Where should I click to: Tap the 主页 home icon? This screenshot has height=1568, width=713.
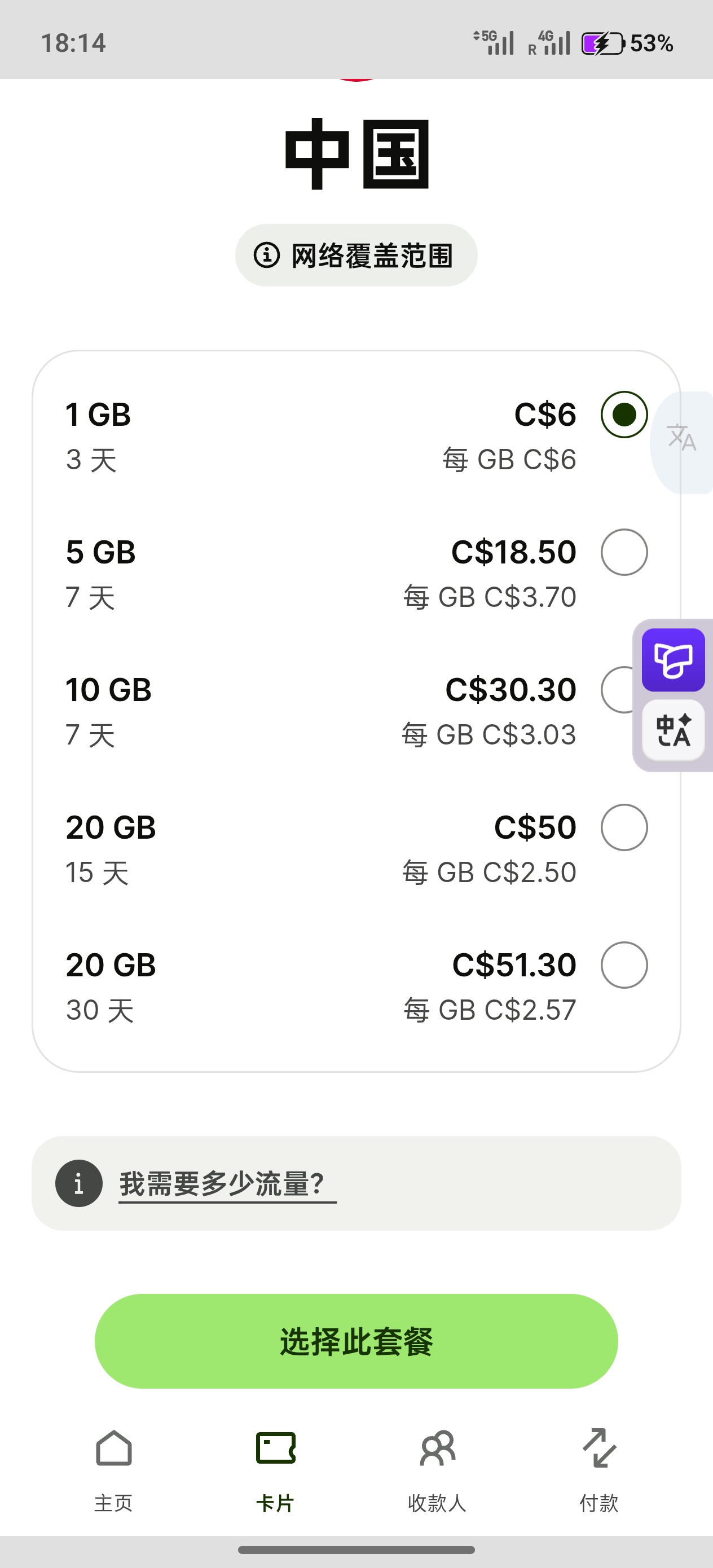114,1447
